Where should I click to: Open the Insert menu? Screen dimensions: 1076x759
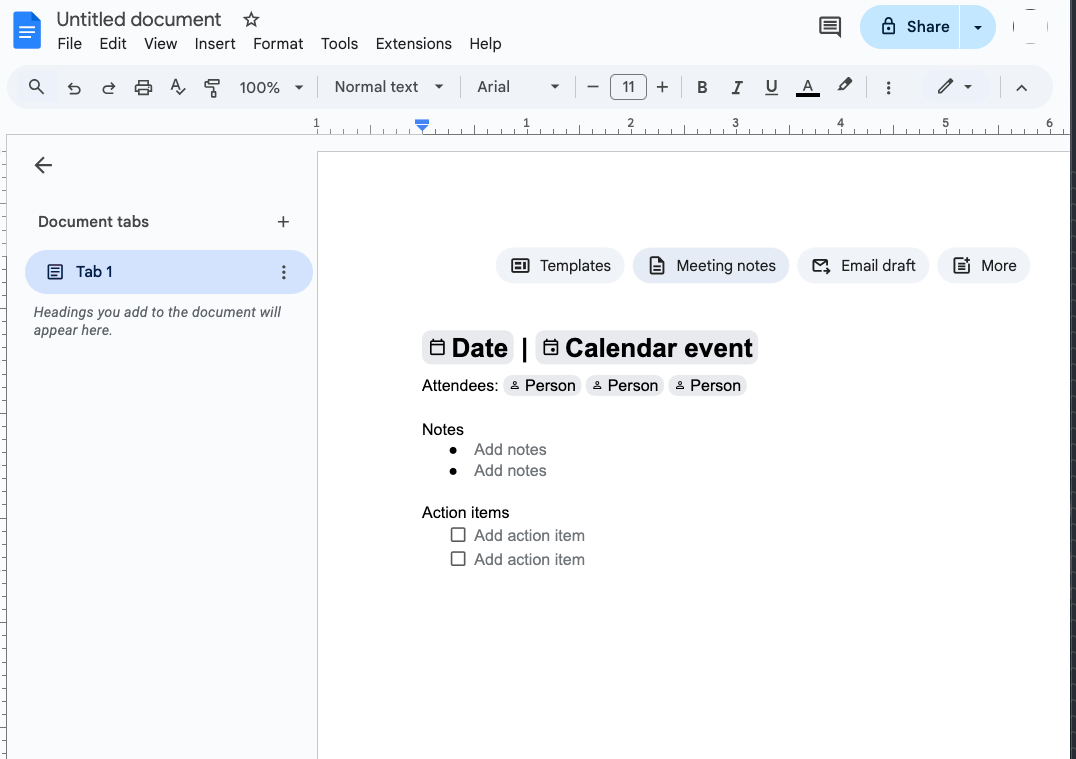[x=215, y=43]
